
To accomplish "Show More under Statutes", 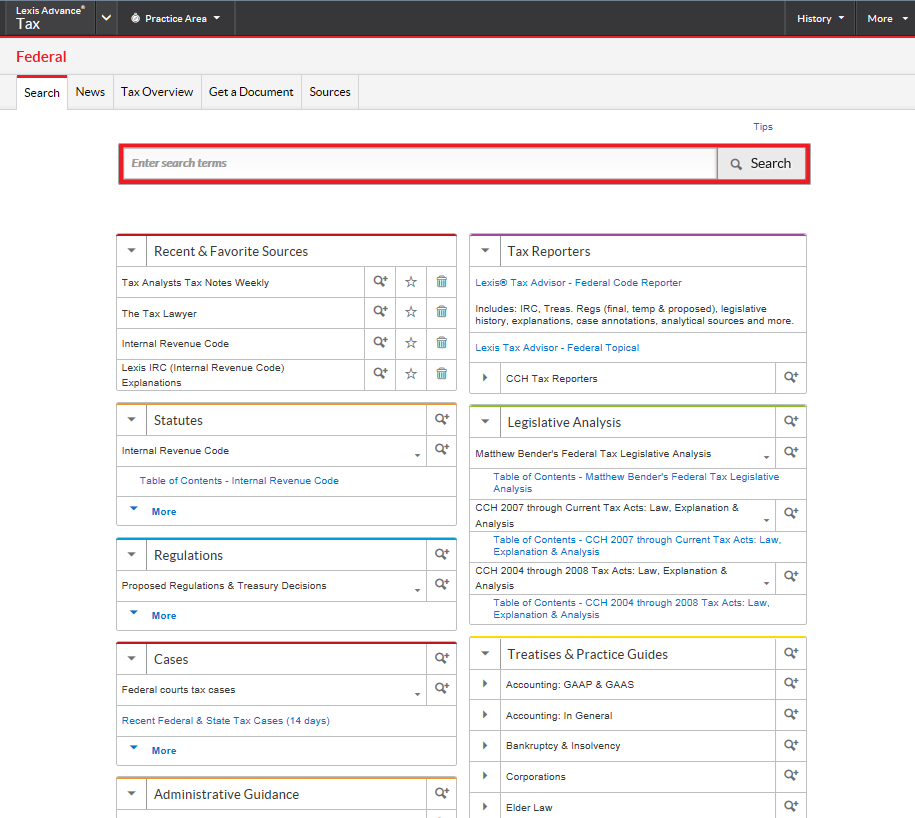I will (164, 511).
